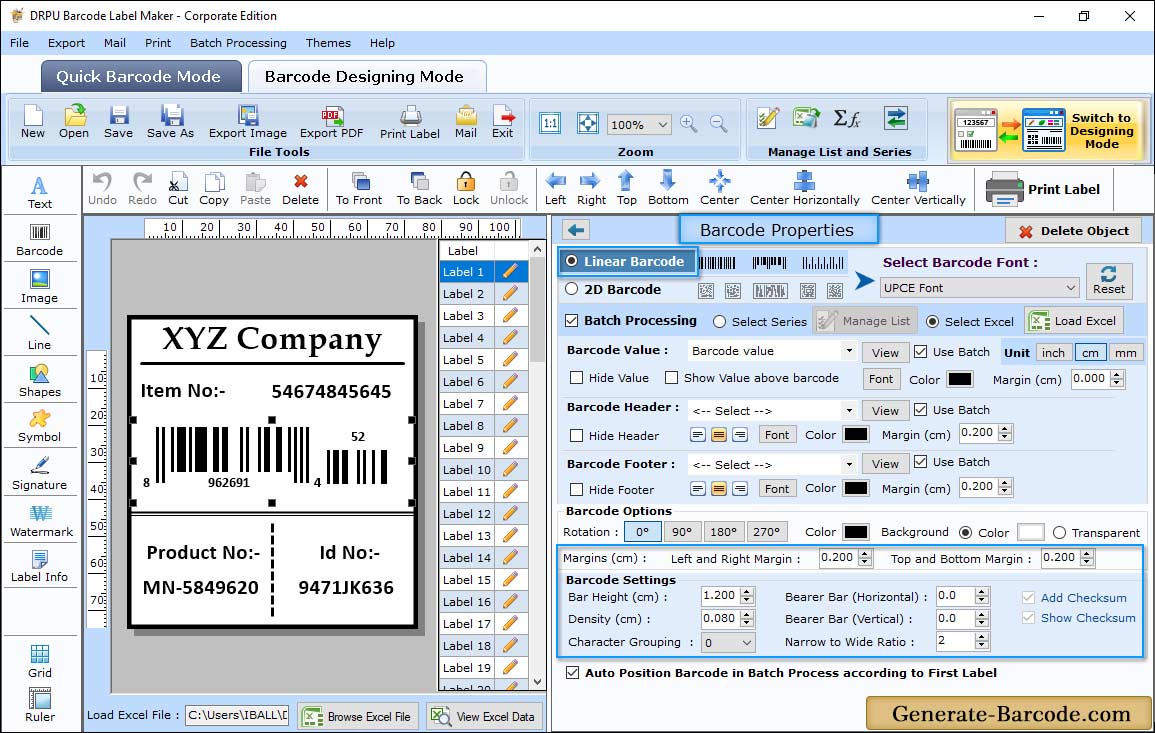Click the Print Label icon in File Tools
This screenshot has width=1155, height=733.
[410, 122]
